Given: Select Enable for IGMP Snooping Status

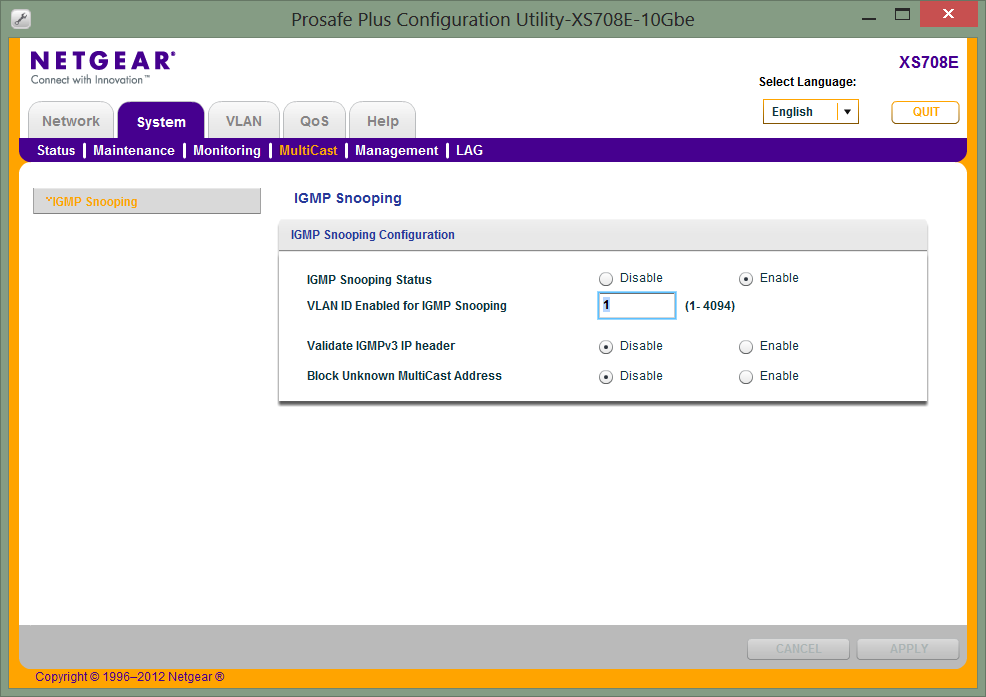Looking at the screenshot, I should [x=746, y=279].
